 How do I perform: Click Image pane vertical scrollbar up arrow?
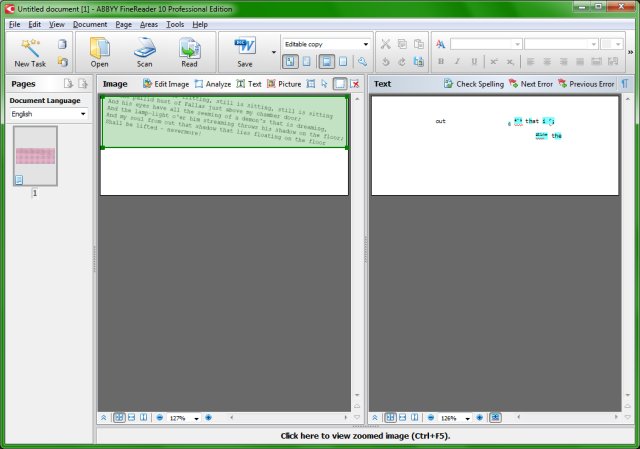357,99
